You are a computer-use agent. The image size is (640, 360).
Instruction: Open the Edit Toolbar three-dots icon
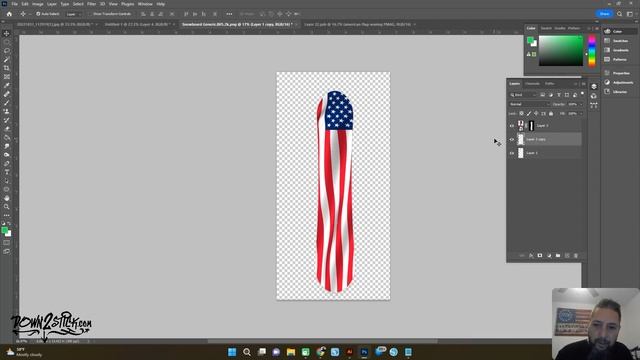click(x=7, y=215)
